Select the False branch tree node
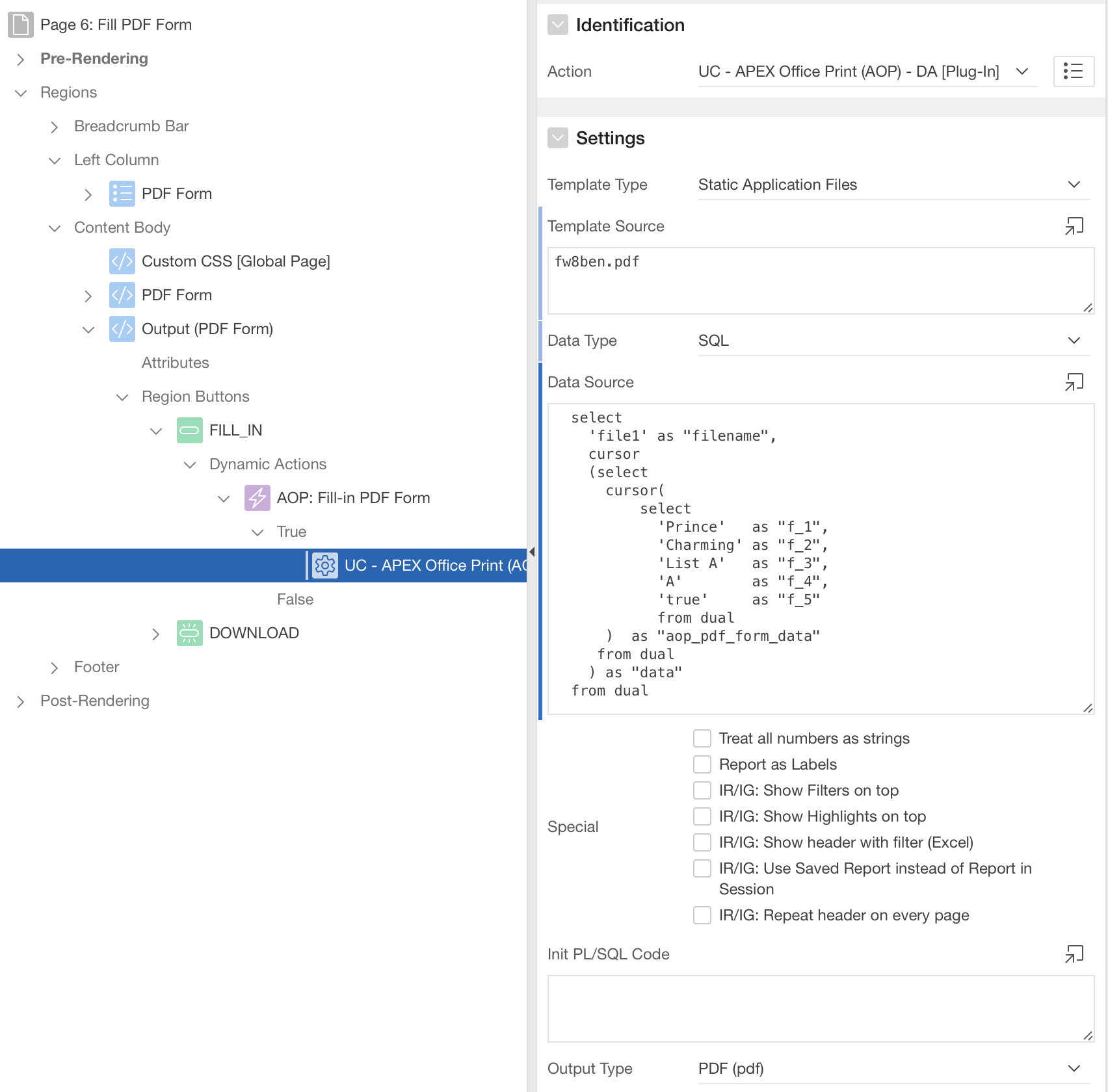The width and height of the screenshot is (1108, 1092). click(x=295, y=599)
